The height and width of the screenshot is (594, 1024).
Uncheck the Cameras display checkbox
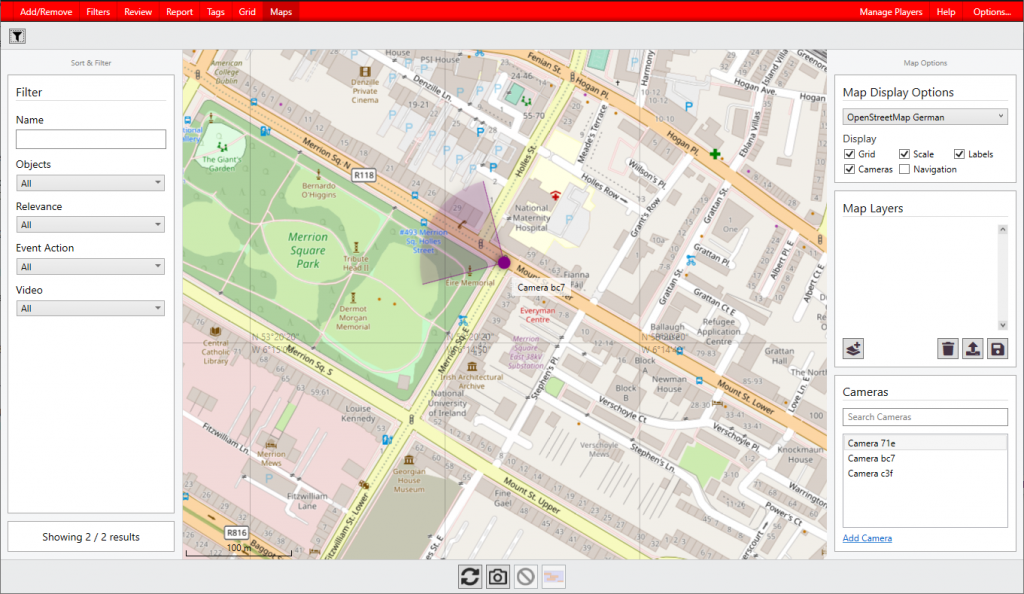(x=849, y=169)
